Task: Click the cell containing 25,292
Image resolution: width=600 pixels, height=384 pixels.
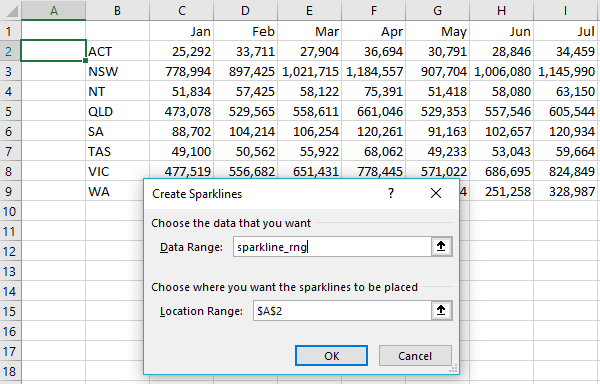Action: [x=182, y=51]
